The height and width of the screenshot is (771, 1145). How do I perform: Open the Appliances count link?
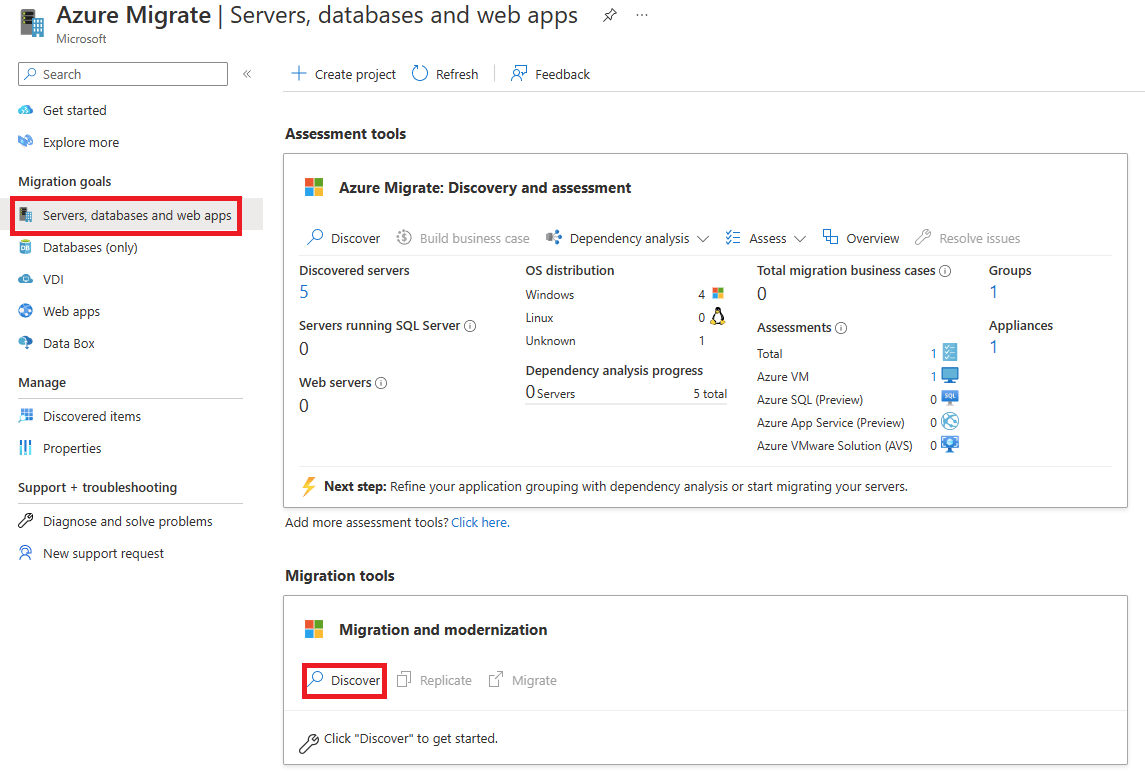click(x=993, y=347)
